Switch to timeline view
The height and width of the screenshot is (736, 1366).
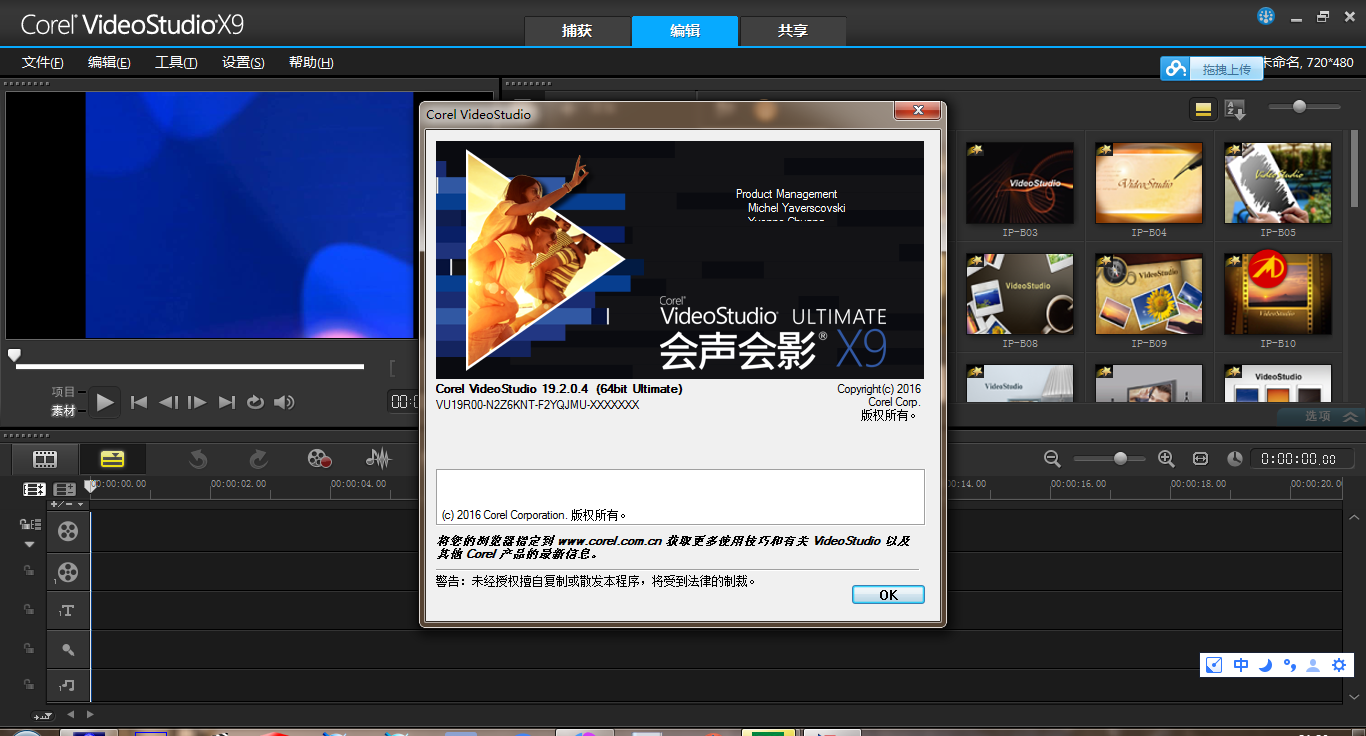[113, 459]
